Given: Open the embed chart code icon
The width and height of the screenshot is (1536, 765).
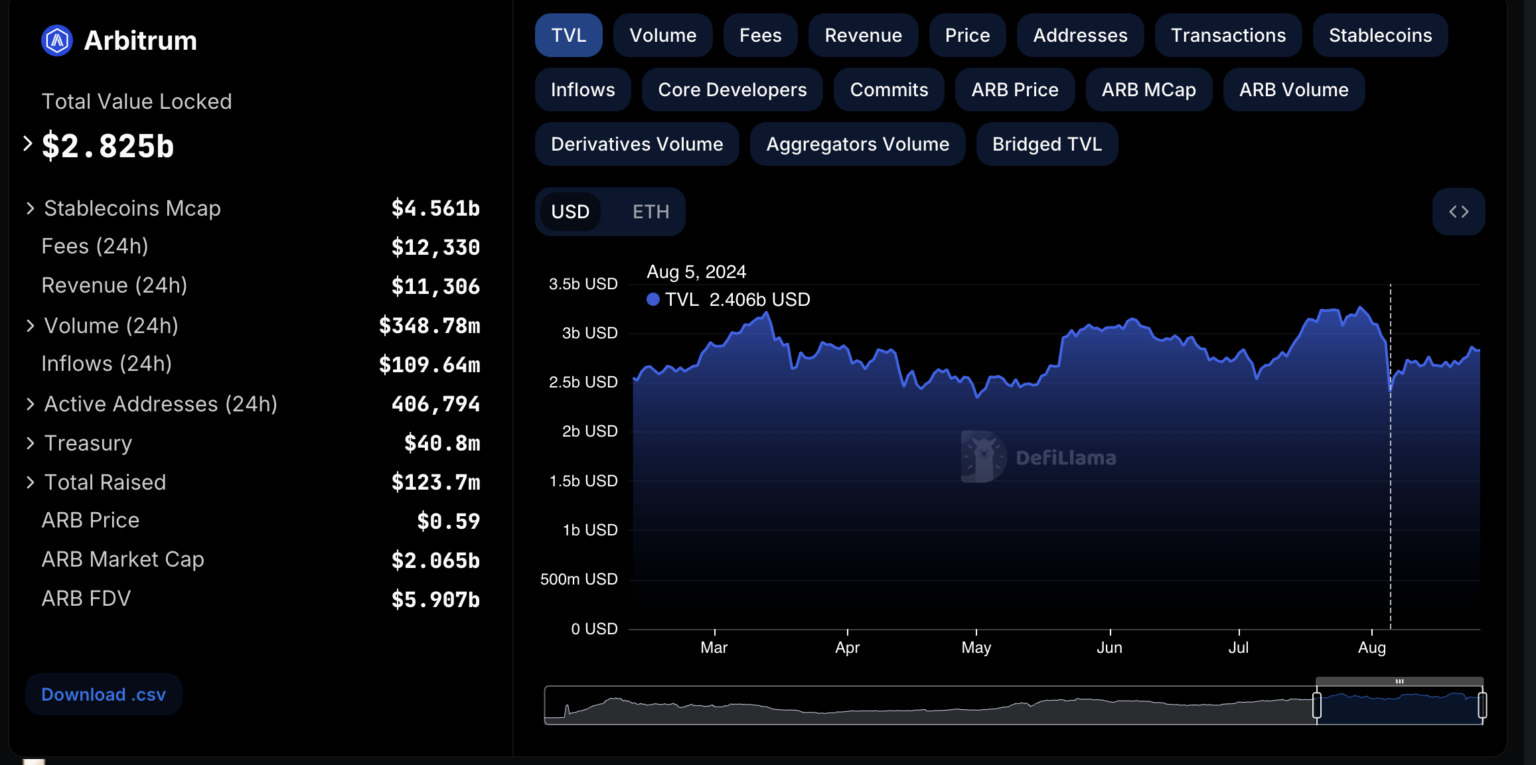Looking at the screenshot, I should click(1459, 212).
